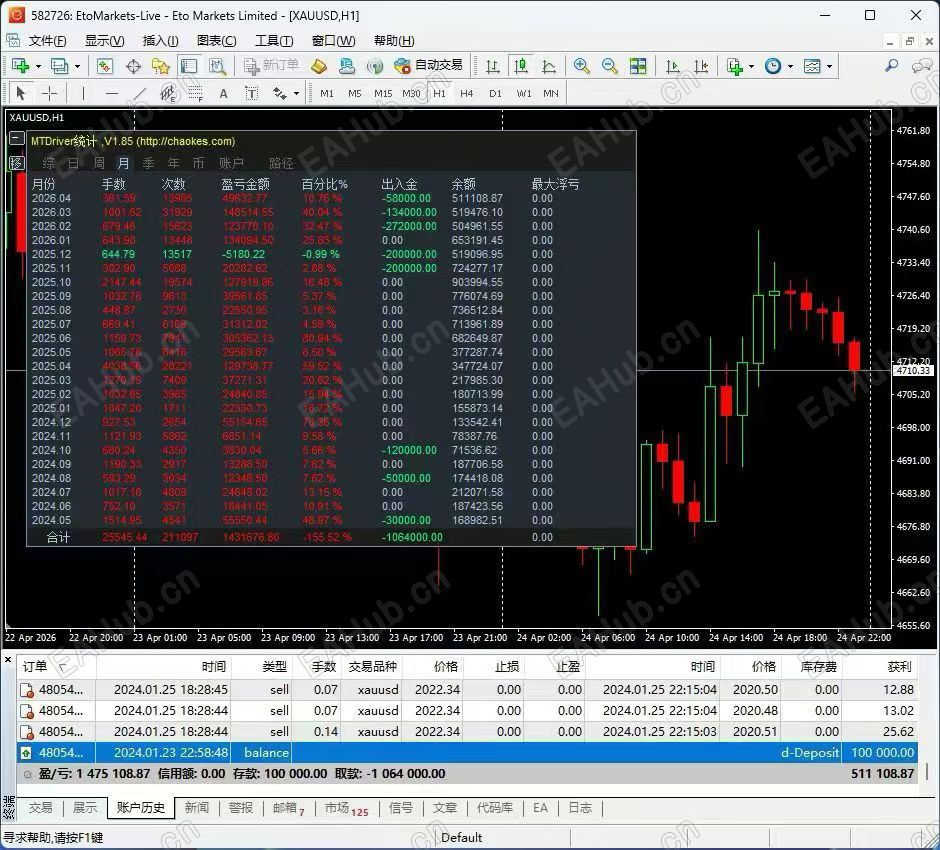The height and width of the screenshot is (850, 940).
Task: Open the 插入(I) menu
Action: (x=160, y=41)
